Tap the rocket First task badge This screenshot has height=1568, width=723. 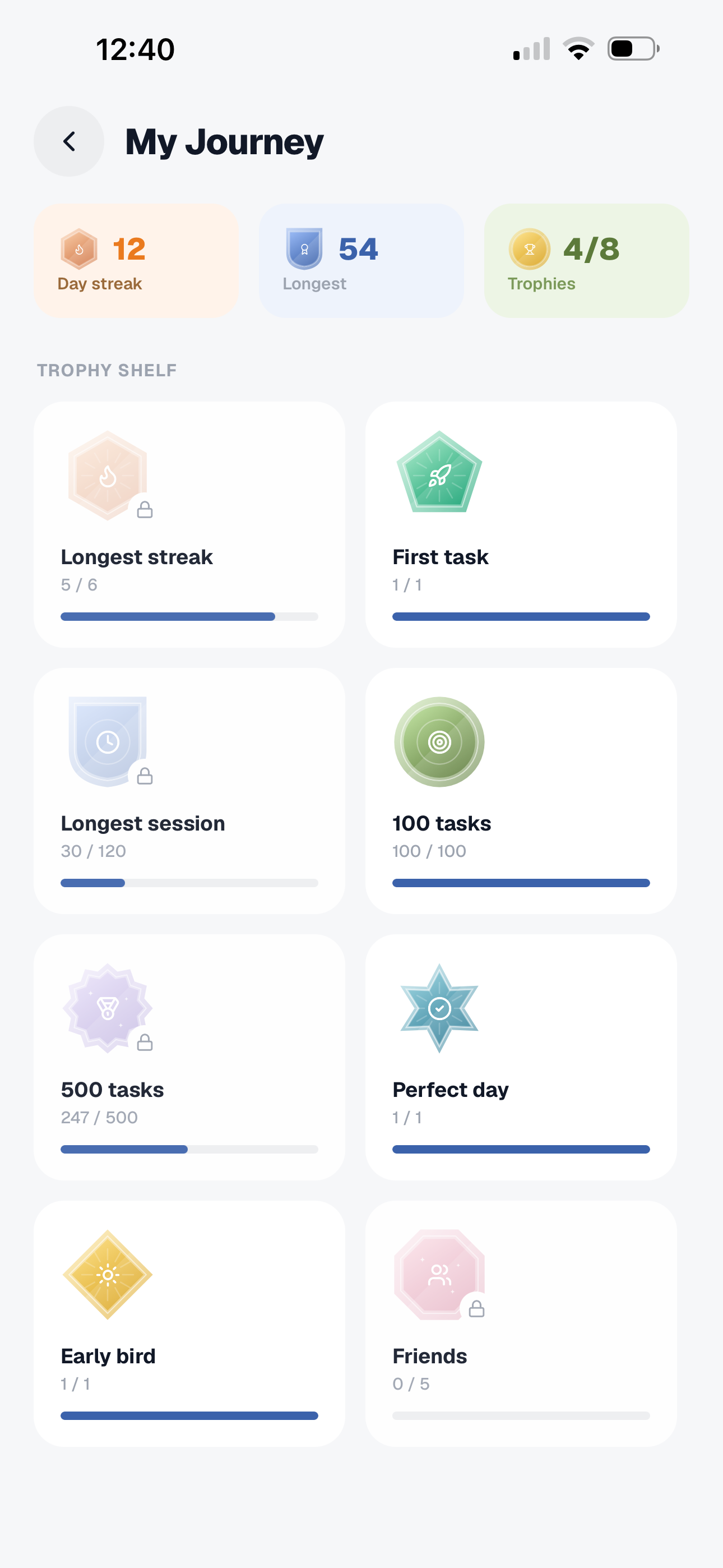point(439,473)
